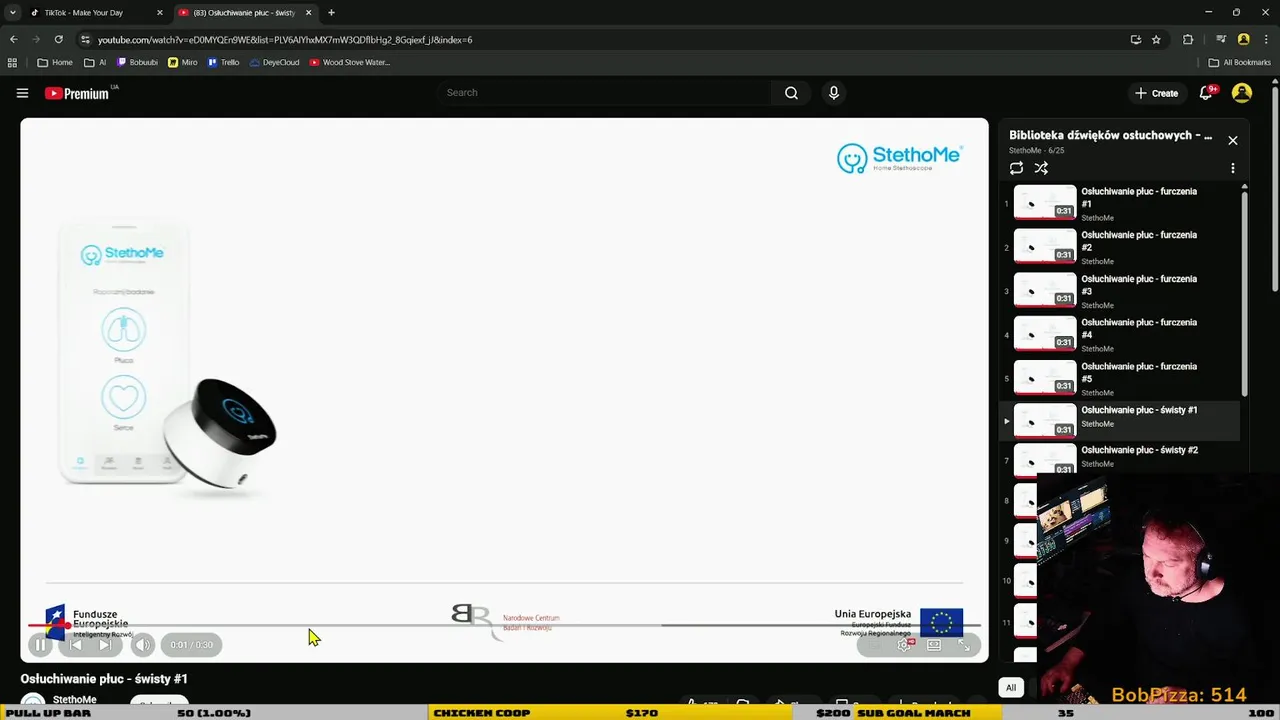1280x720 pixels.
Task: Open the All Bookmarks folder
Action: point(1240,62)
